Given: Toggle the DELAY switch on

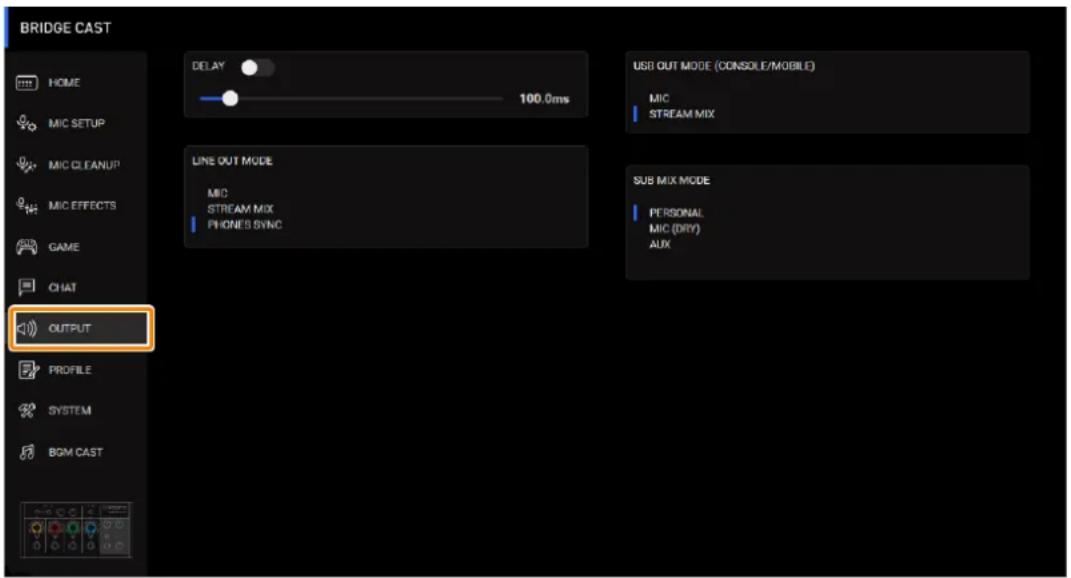Looking at the screenshot, I should coord(258,67).
